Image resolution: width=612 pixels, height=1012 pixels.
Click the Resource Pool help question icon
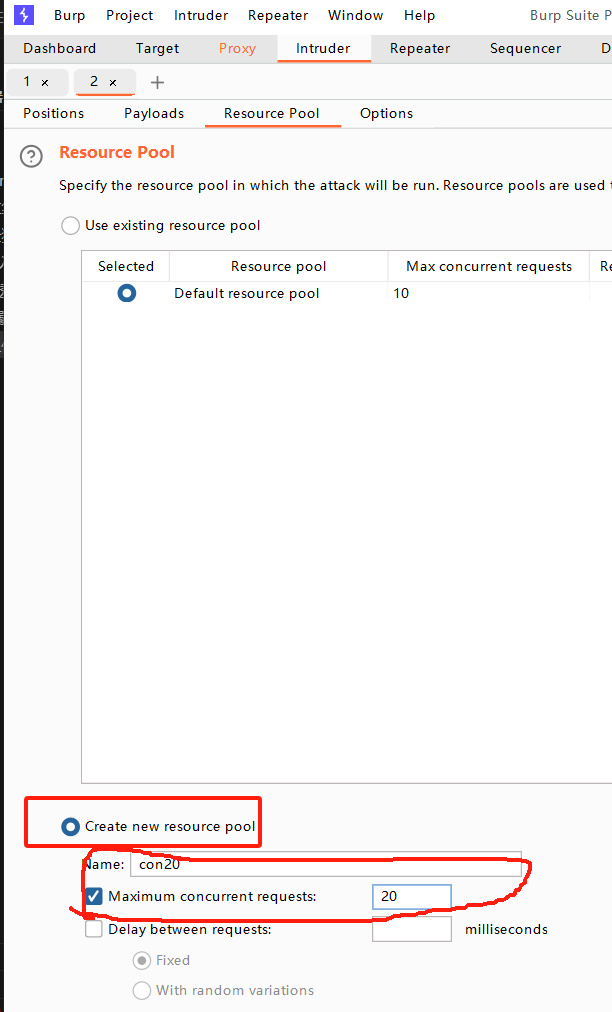(33, 156)
